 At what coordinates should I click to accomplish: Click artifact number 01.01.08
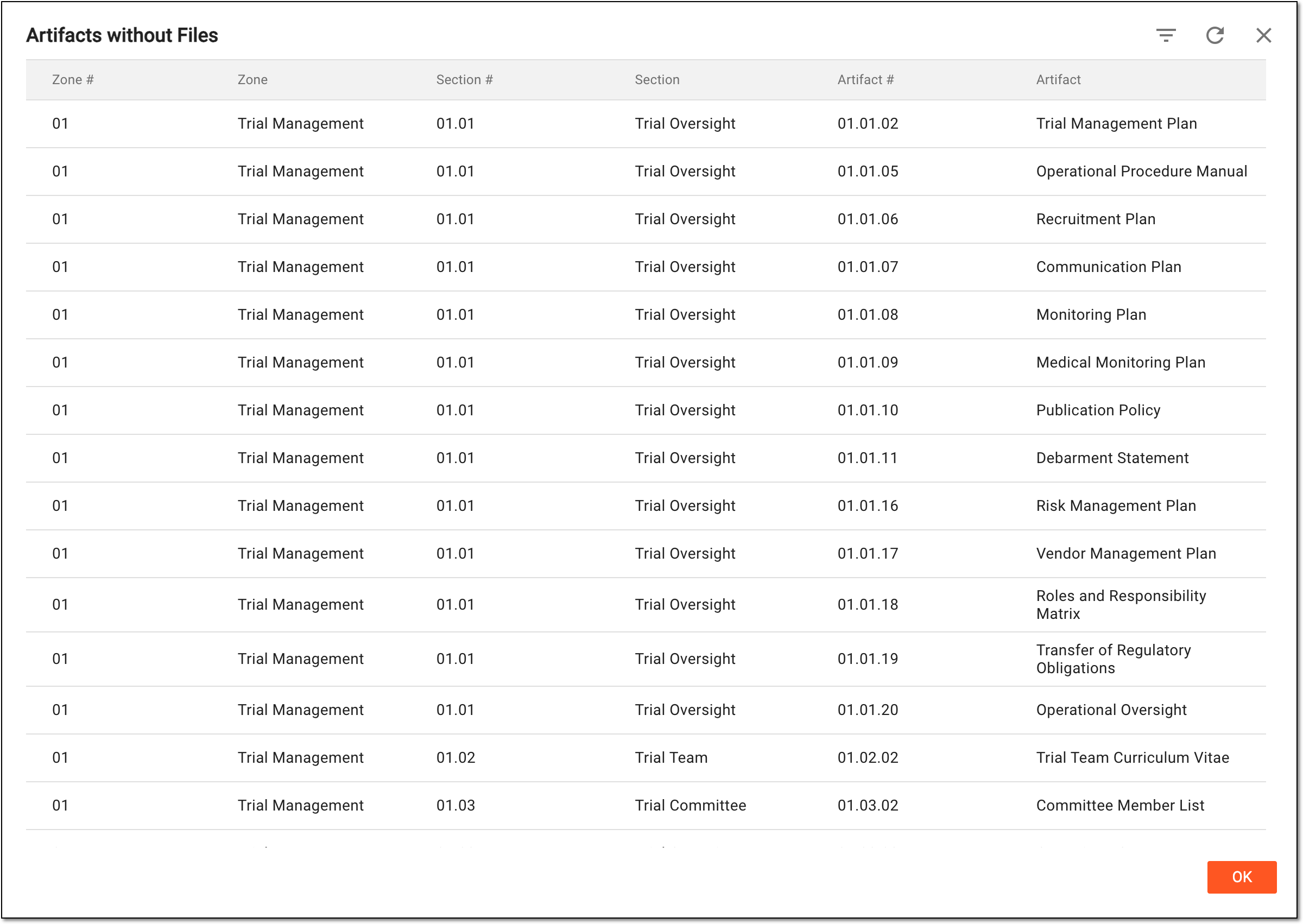click(x=868, y=315)
